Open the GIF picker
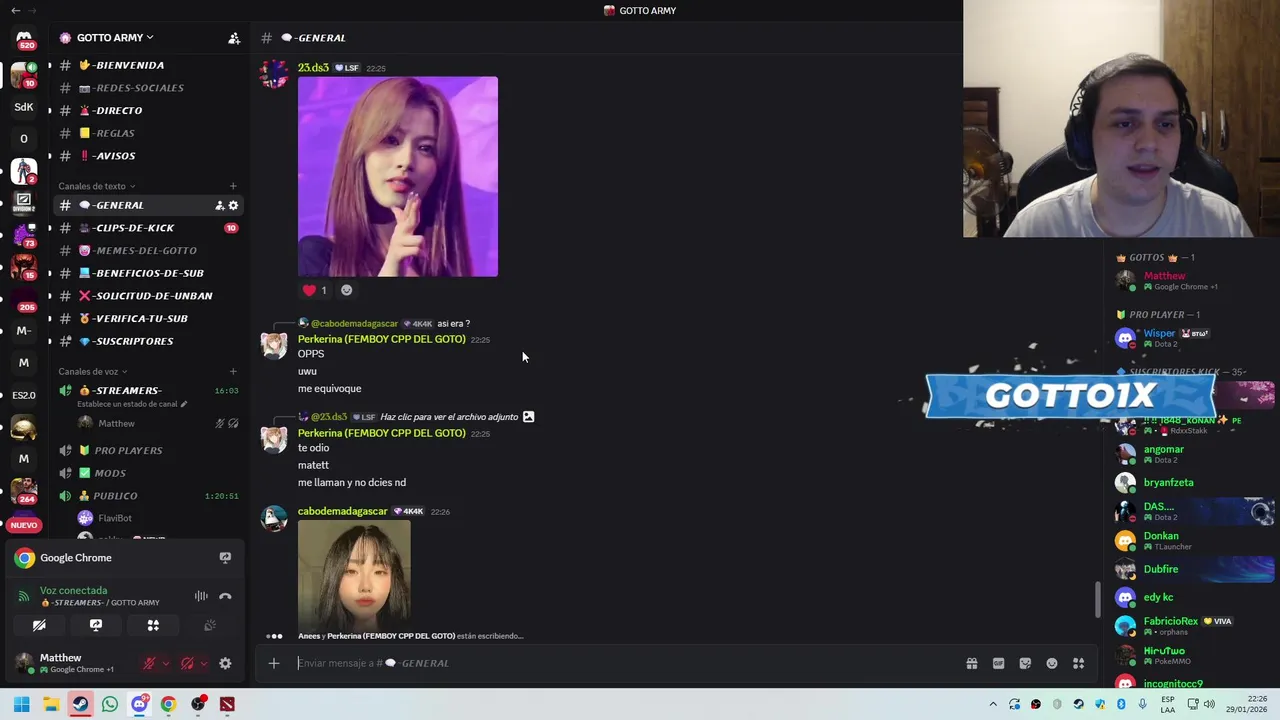1280x720 pixels. [998, 663]
